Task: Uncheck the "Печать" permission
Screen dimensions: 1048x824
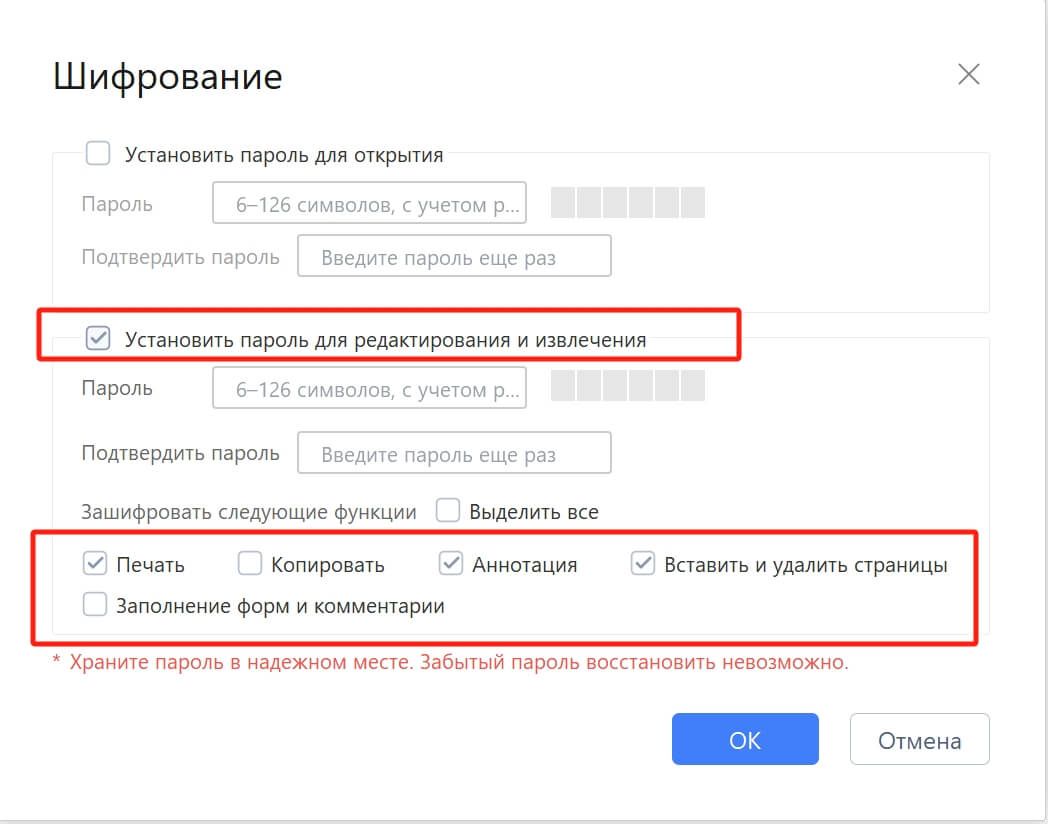Action: point(95,564)
